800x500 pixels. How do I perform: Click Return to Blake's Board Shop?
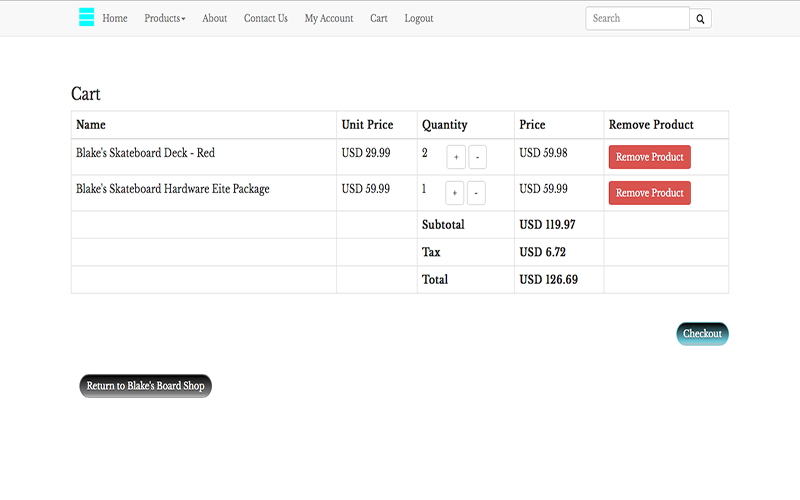(x=145, y=386)
